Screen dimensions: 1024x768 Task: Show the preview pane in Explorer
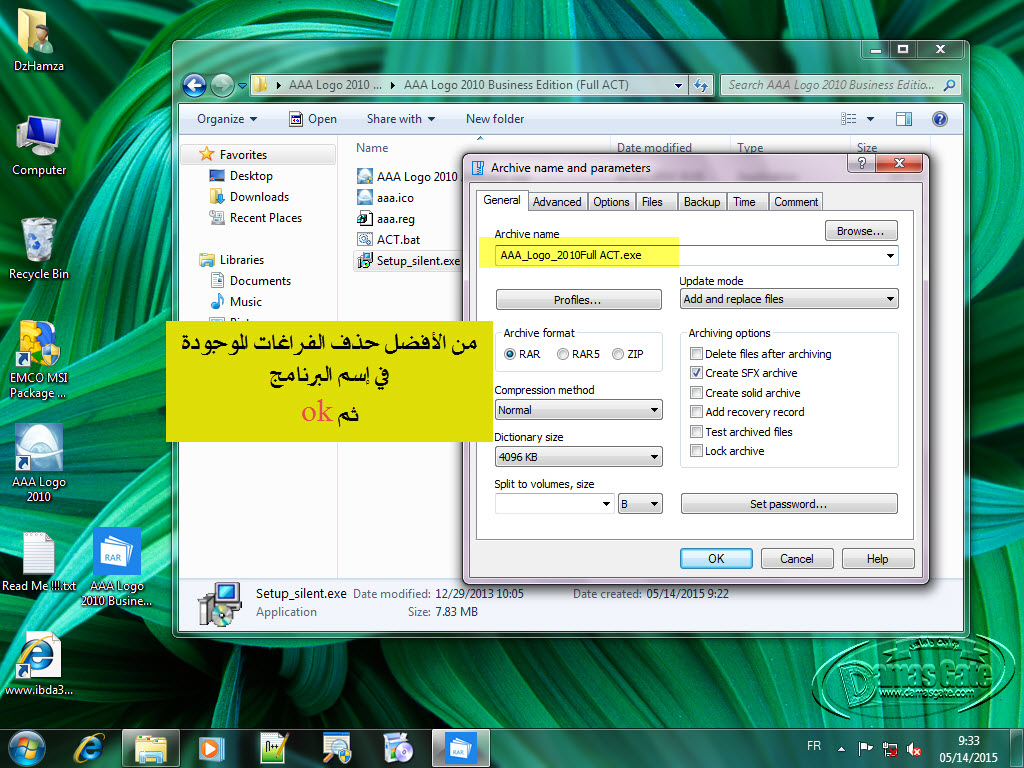point(904,119)
